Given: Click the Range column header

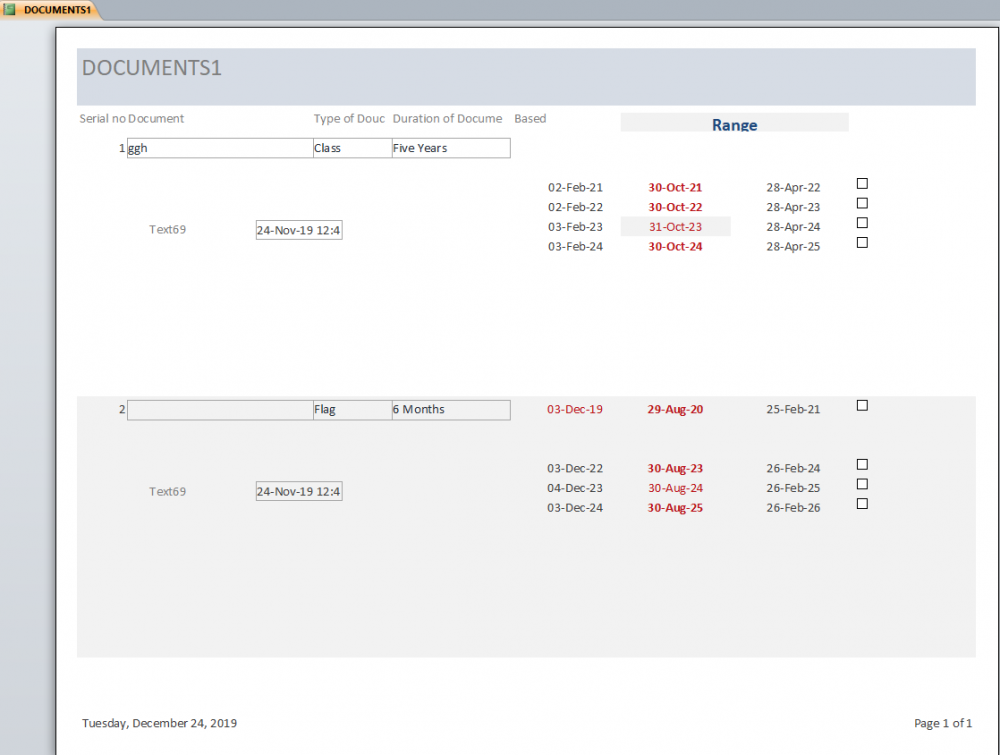Looking at the screenshot, I should tap(734, 124).
